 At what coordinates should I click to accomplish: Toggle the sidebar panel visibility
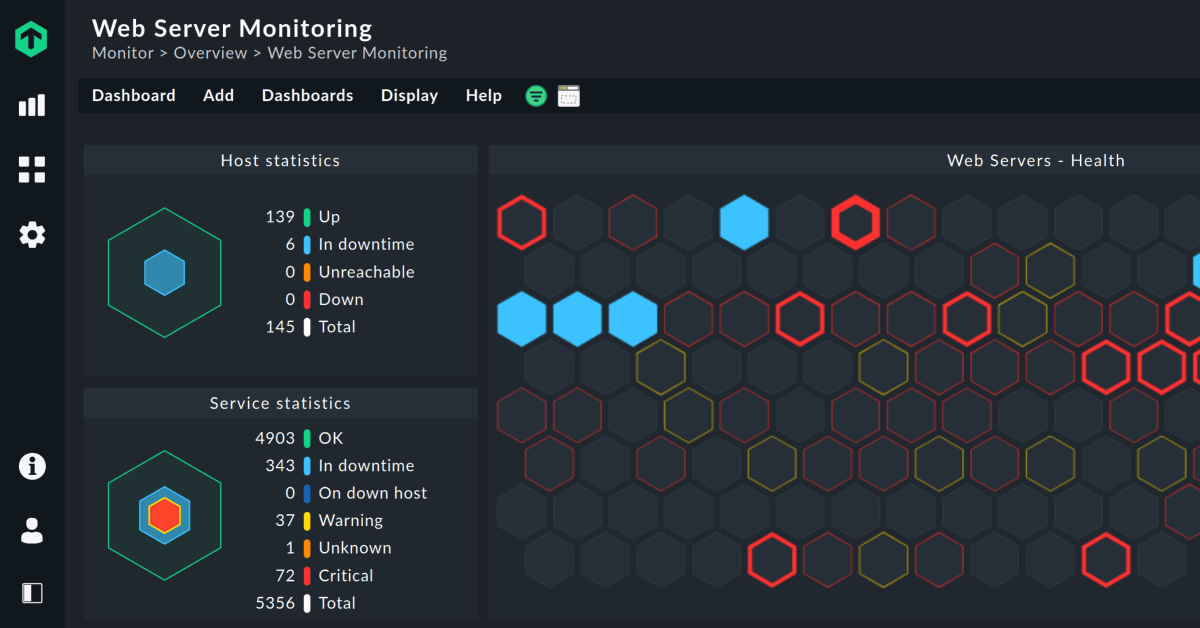pyautogui.click(x=32, y=593)
